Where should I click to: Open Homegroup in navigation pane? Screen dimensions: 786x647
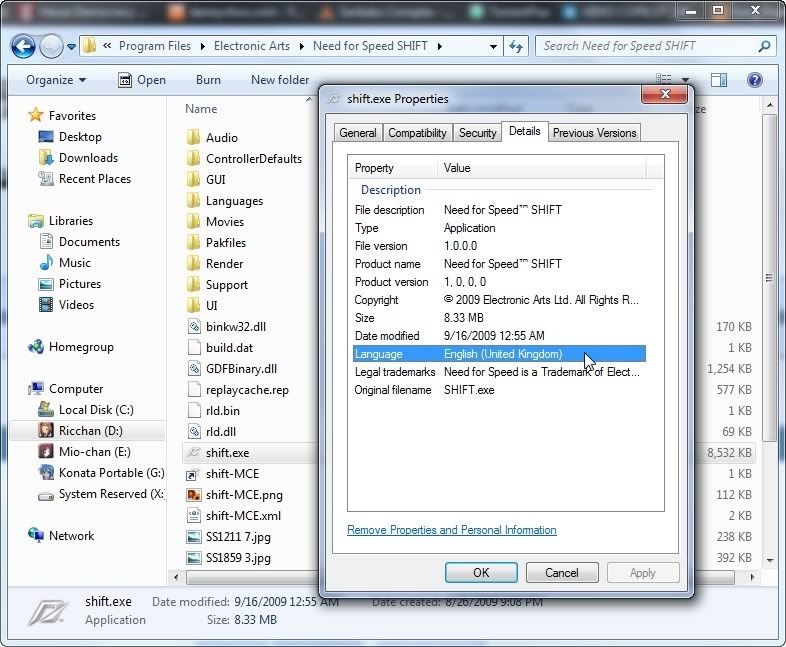(x=81, y=347)
